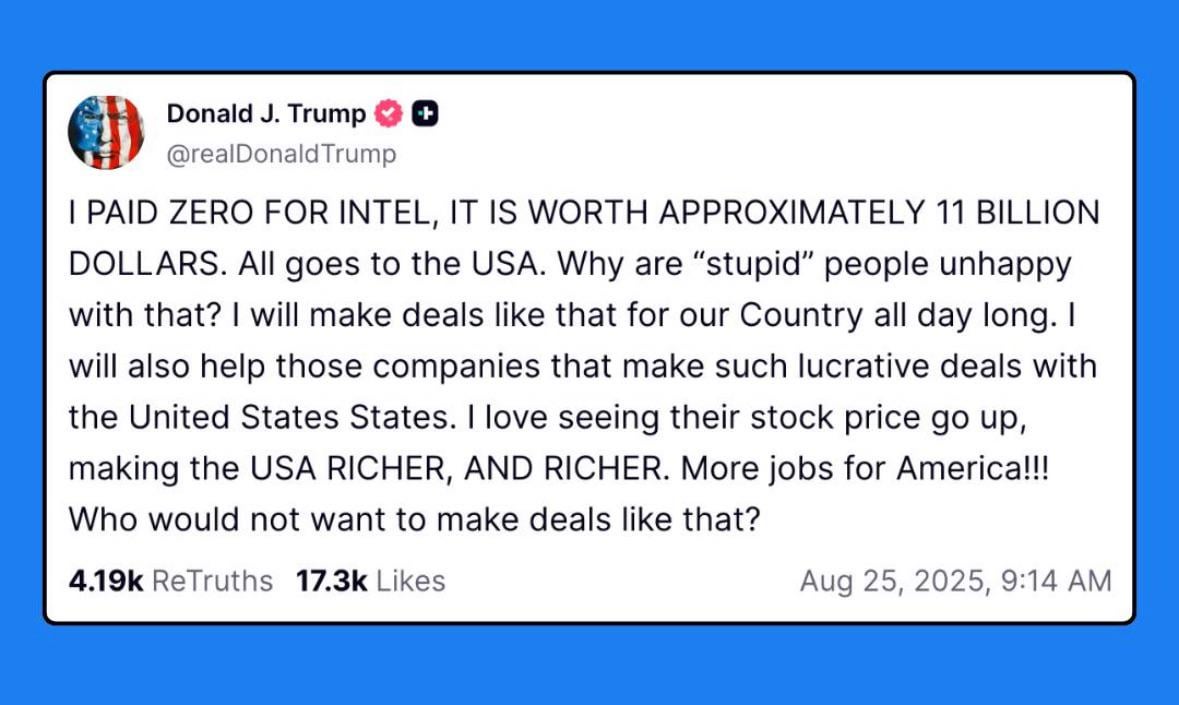Viewport: 1179px width, 705px height.
Task: Click the 9:14 AM time text
Action: pos(1056,581)
